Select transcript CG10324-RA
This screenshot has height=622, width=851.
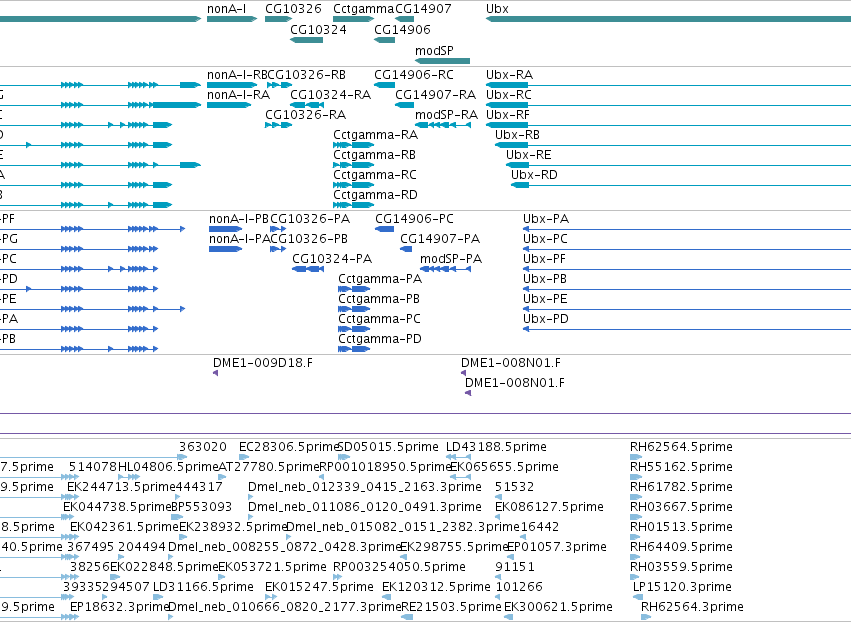pos(331,95)
